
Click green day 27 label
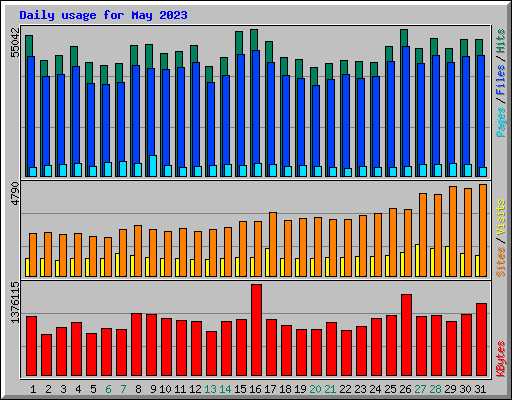420,389
